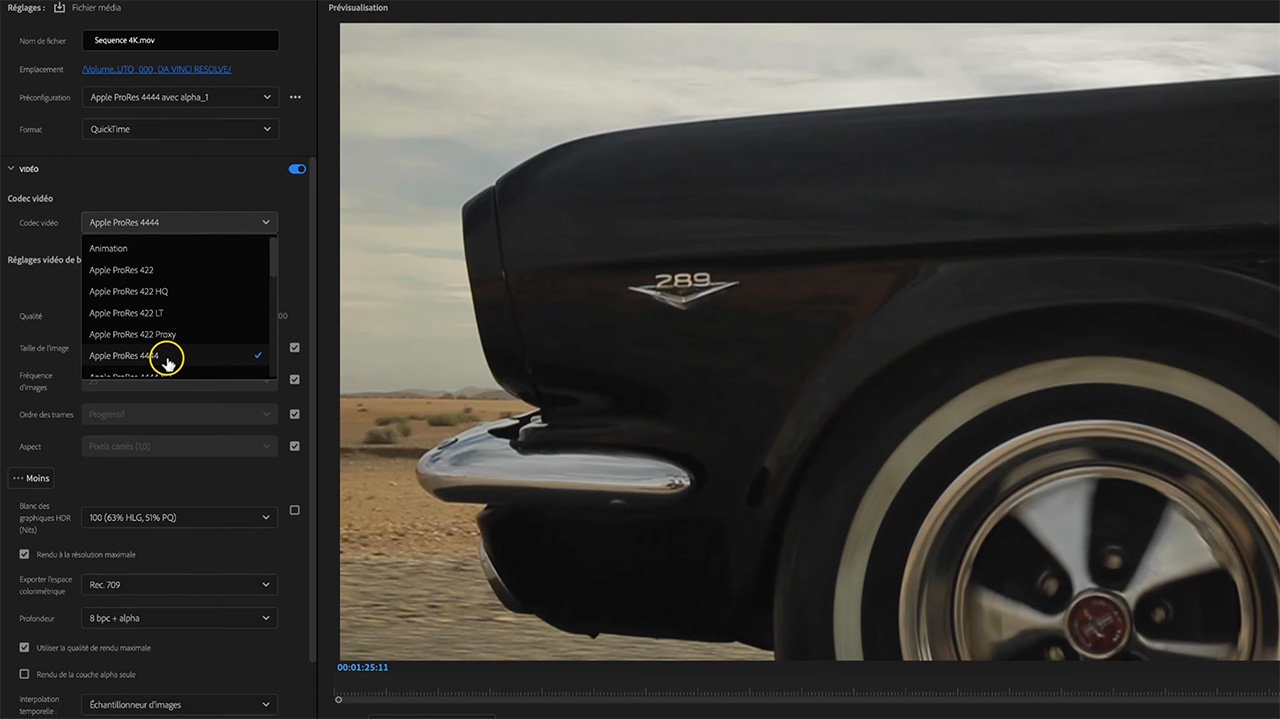Click the car preview image

point(810,341)
